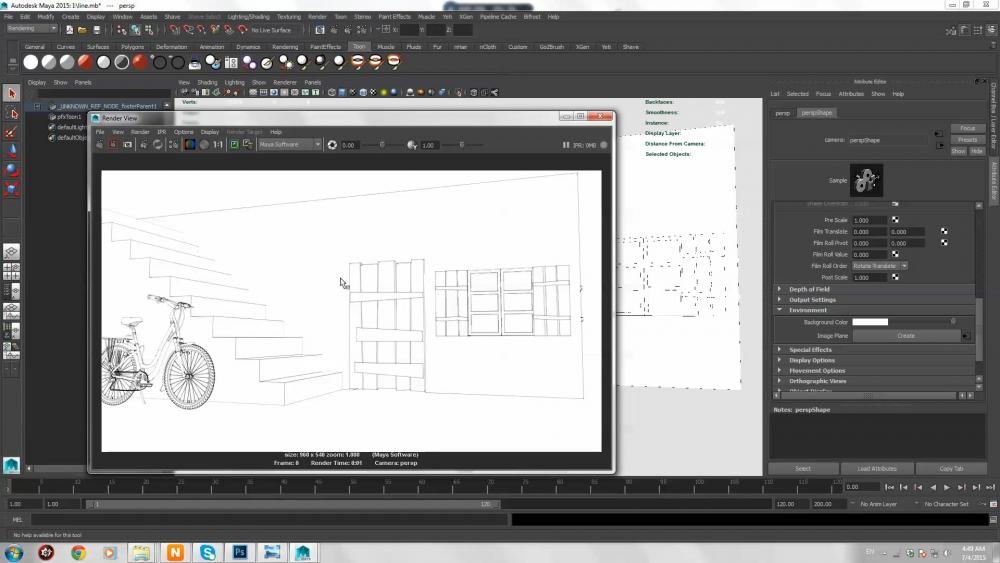
Task: Pause IPR tuning in Render View
Action: pos(566,145)
